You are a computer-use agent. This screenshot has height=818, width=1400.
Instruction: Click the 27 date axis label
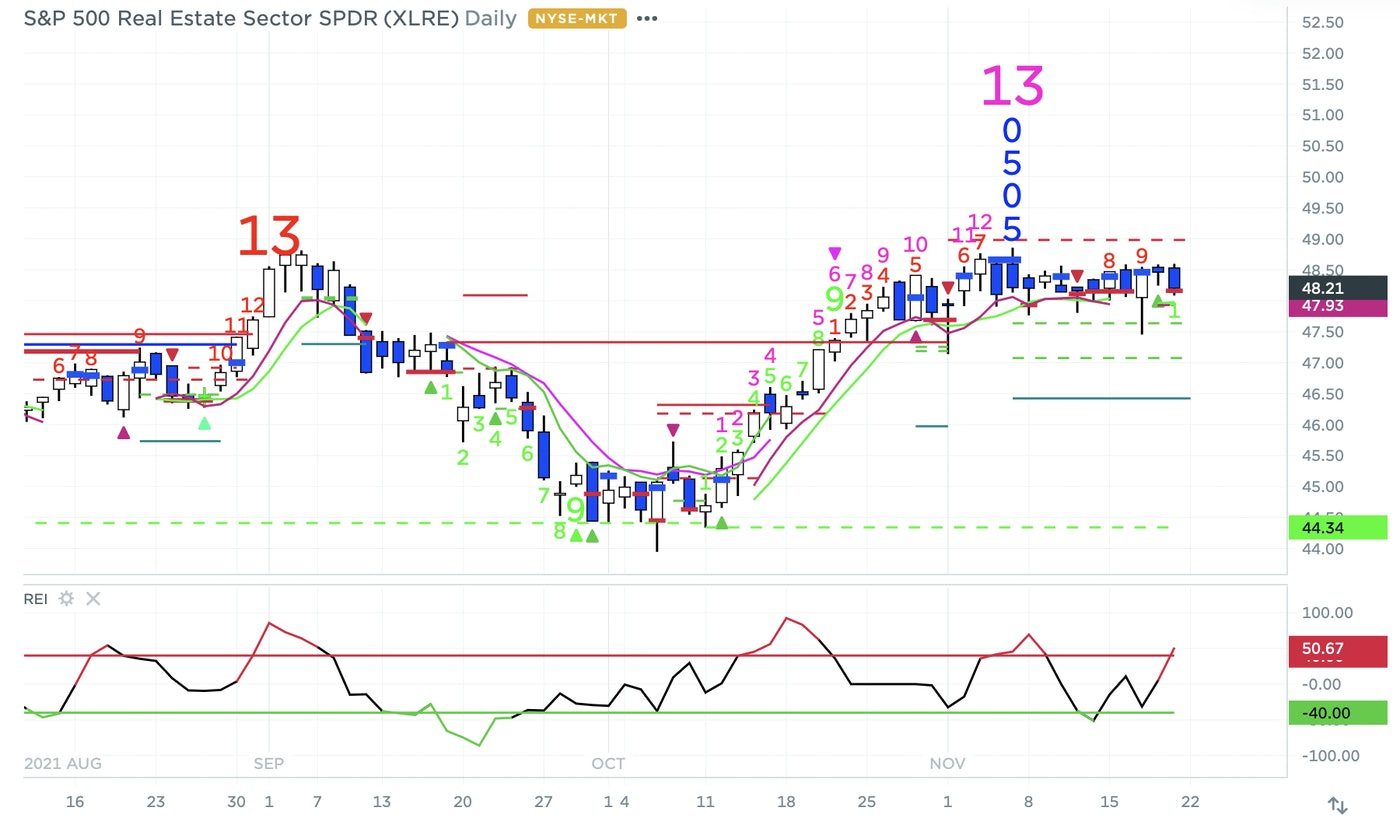tap(544, 802)
